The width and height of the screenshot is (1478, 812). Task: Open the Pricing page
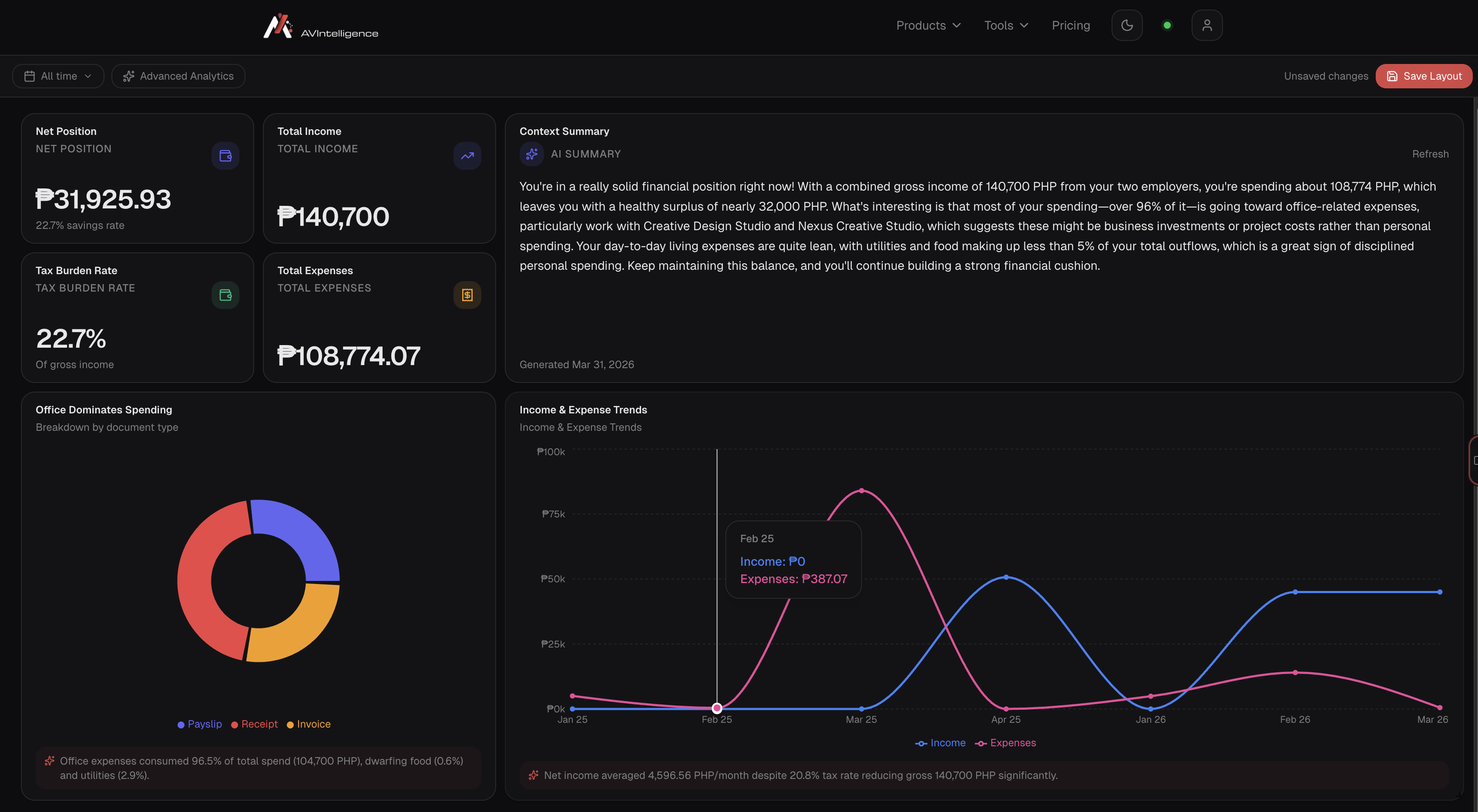(x=1071, y=25)
